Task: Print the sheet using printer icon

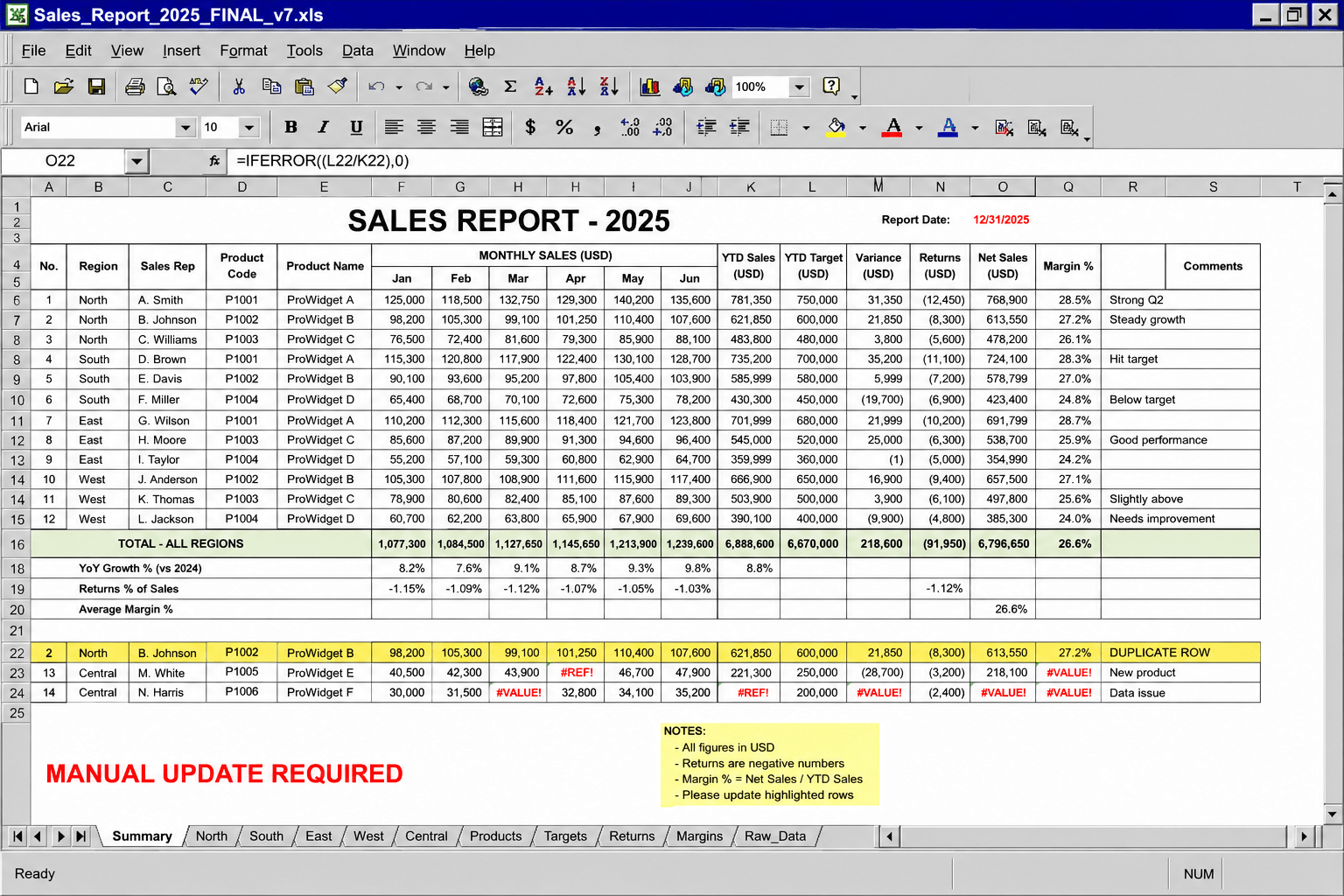Action: pos(135,86)
